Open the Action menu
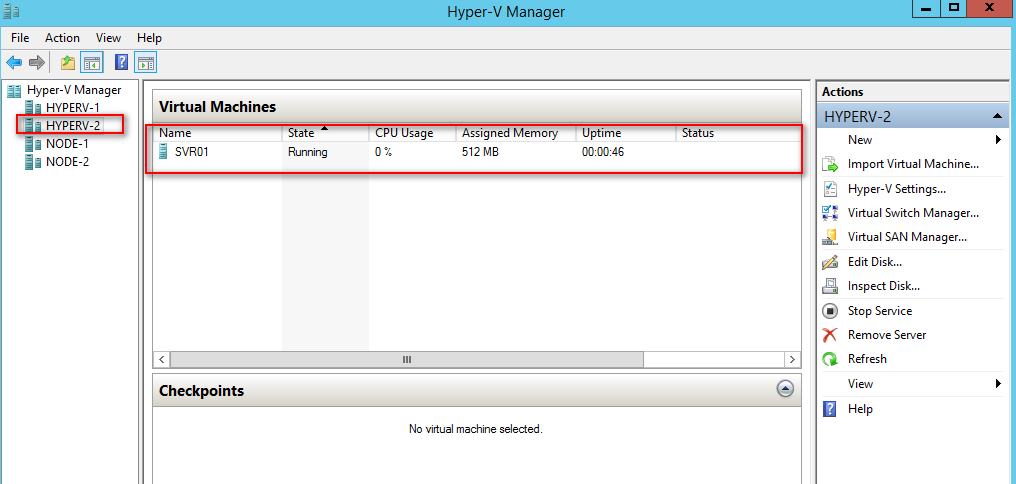 [x=62, y=38]
